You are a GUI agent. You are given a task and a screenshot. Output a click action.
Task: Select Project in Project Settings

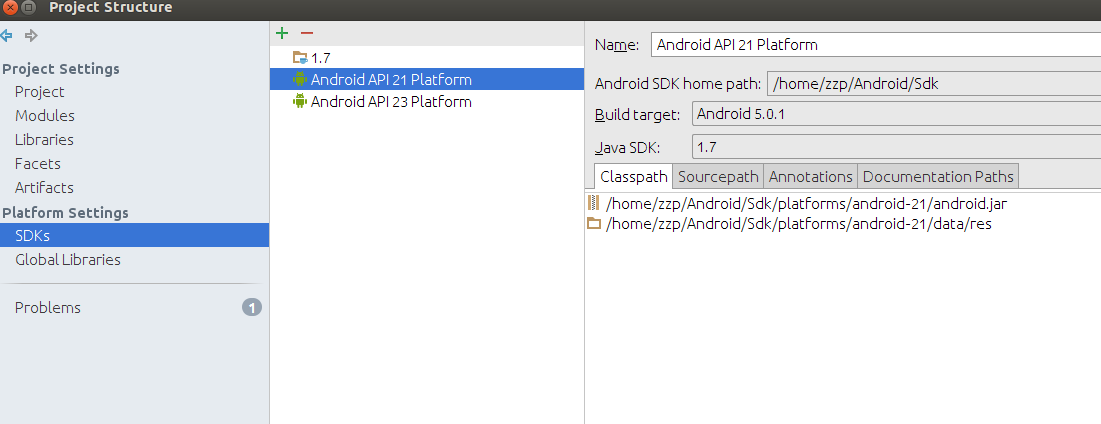39,92
